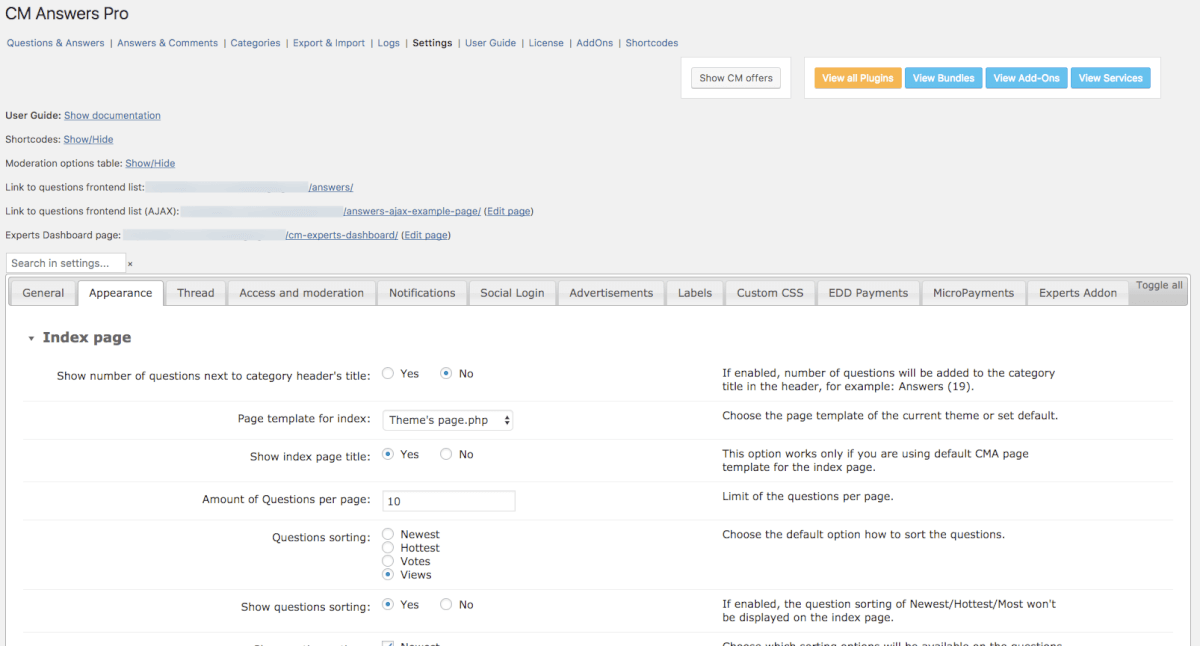The width and height of the screenshot is (1200, 646).
Task: Choose Newest for Questions sorting
Action: (388, 535)
